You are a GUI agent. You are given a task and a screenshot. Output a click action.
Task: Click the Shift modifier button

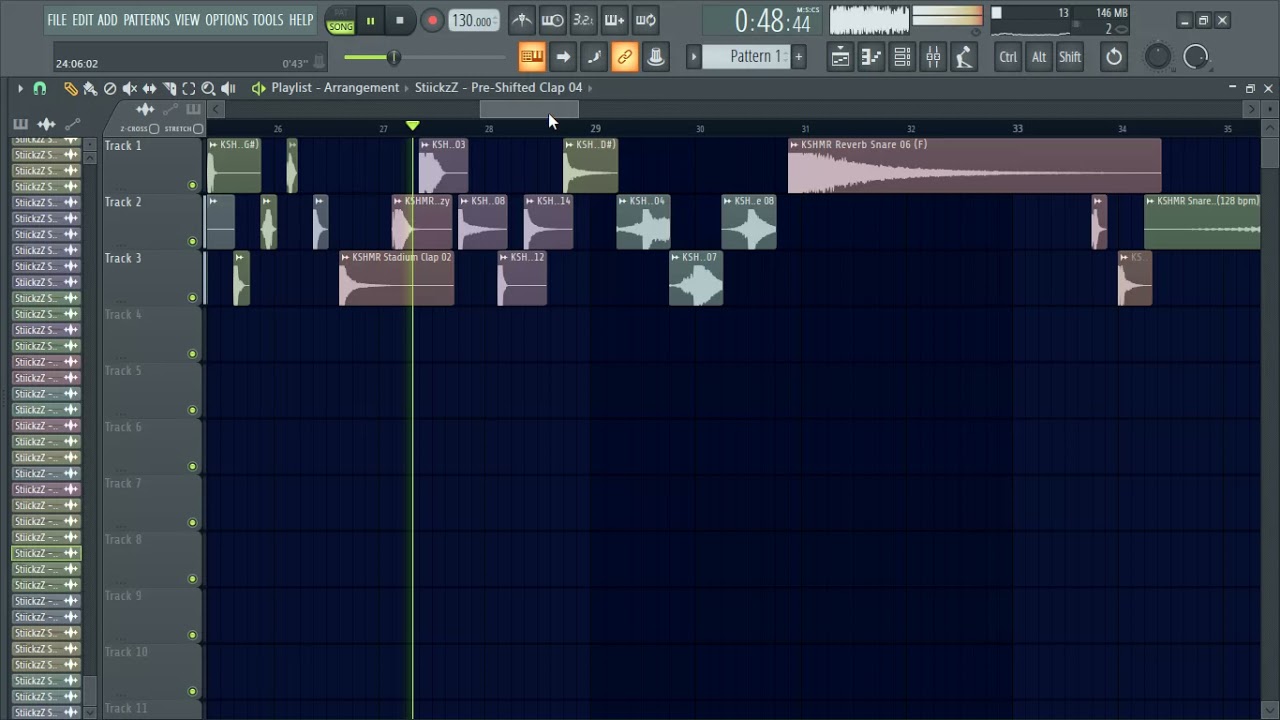click(x=1070, y=57)
